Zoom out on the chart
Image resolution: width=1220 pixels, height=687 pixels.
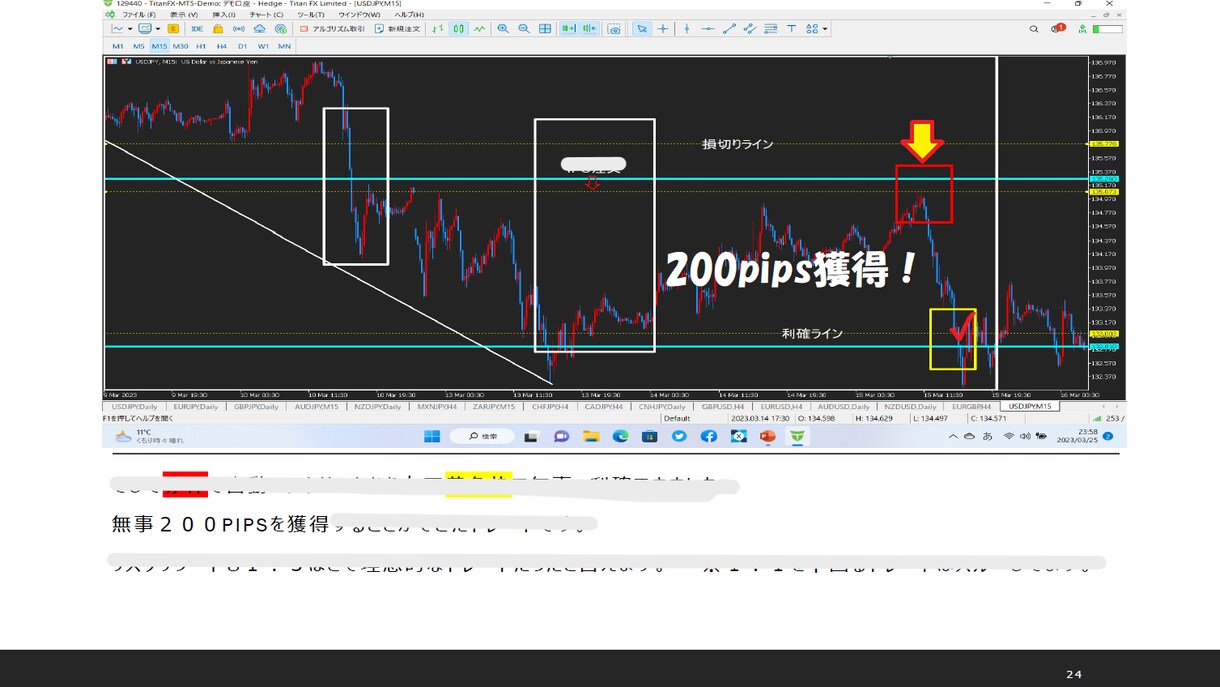524,29
